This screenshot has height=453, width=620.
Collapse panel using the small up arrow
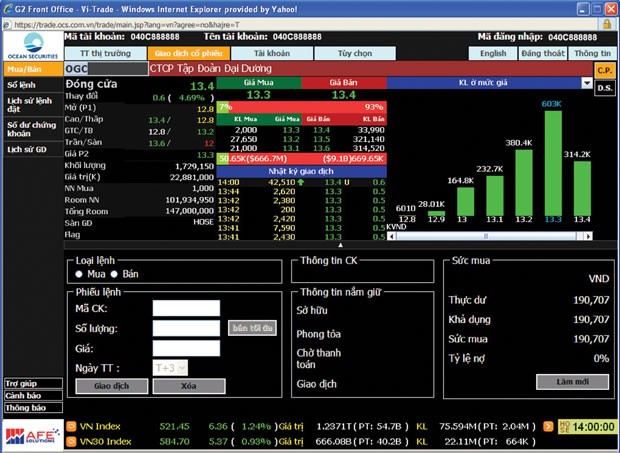point(339,245)
